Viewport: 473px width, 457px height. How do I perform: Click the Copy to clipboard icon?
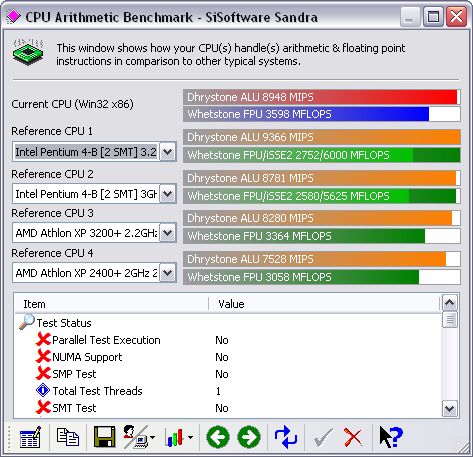68,437
